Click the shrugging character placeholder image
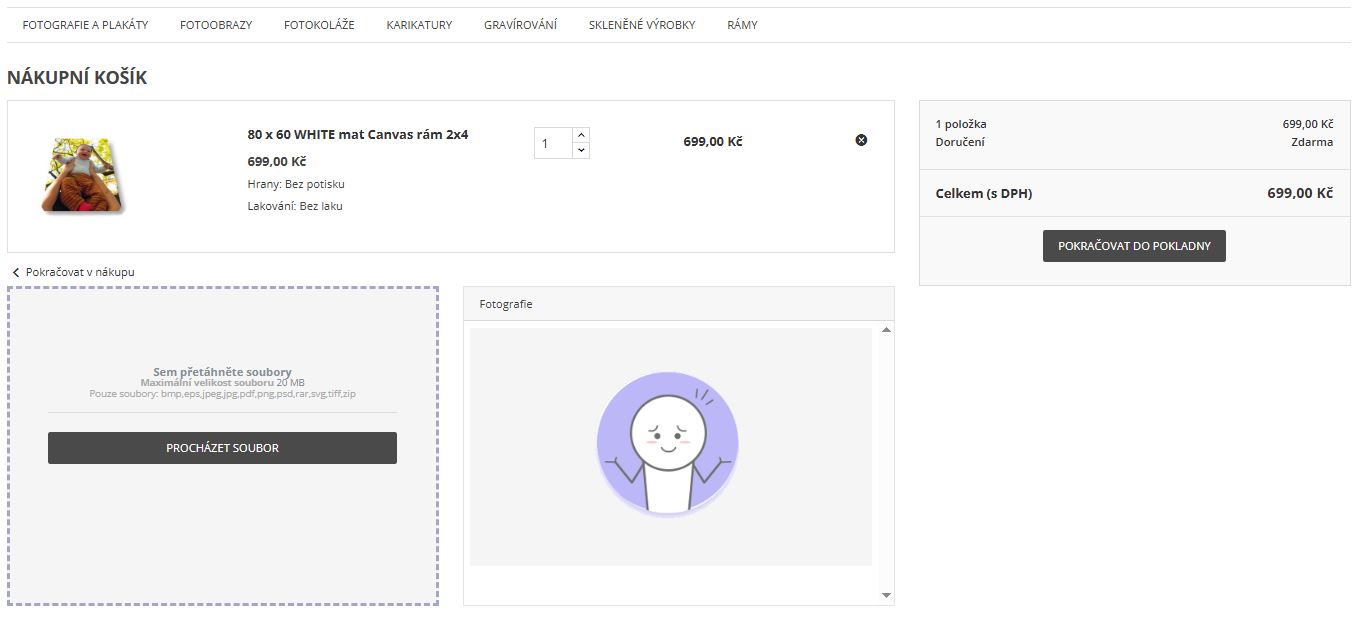Viewport: 1365px width, 621px height. [667, 443]
